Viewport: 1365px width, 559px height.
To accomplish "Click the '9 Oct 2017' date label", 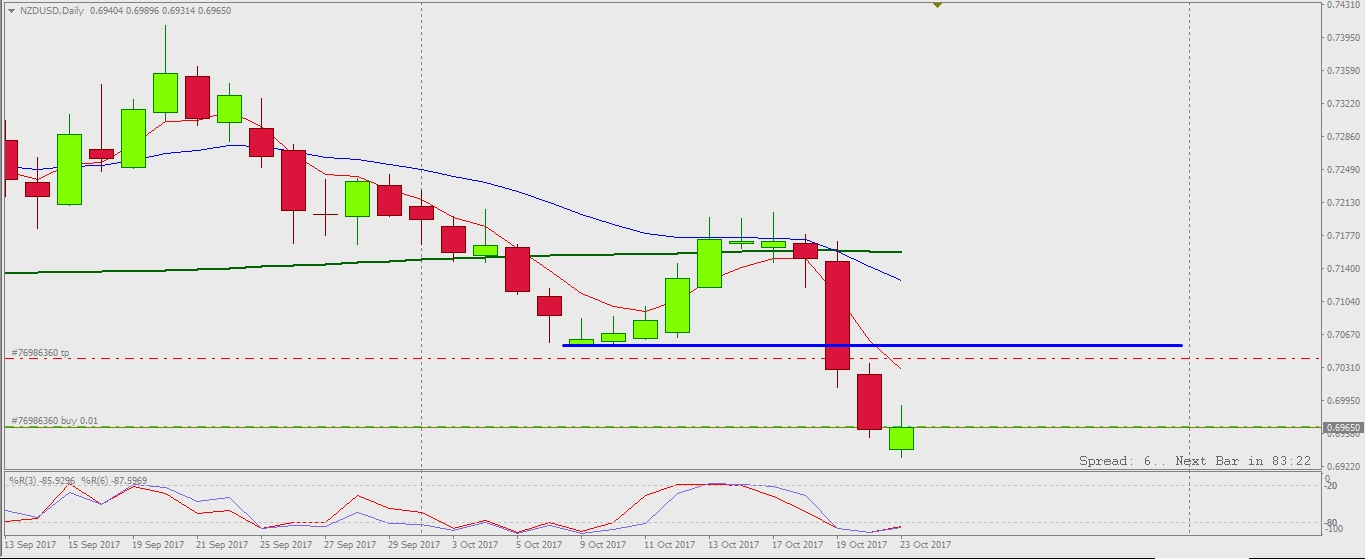I will coord(604,545).
